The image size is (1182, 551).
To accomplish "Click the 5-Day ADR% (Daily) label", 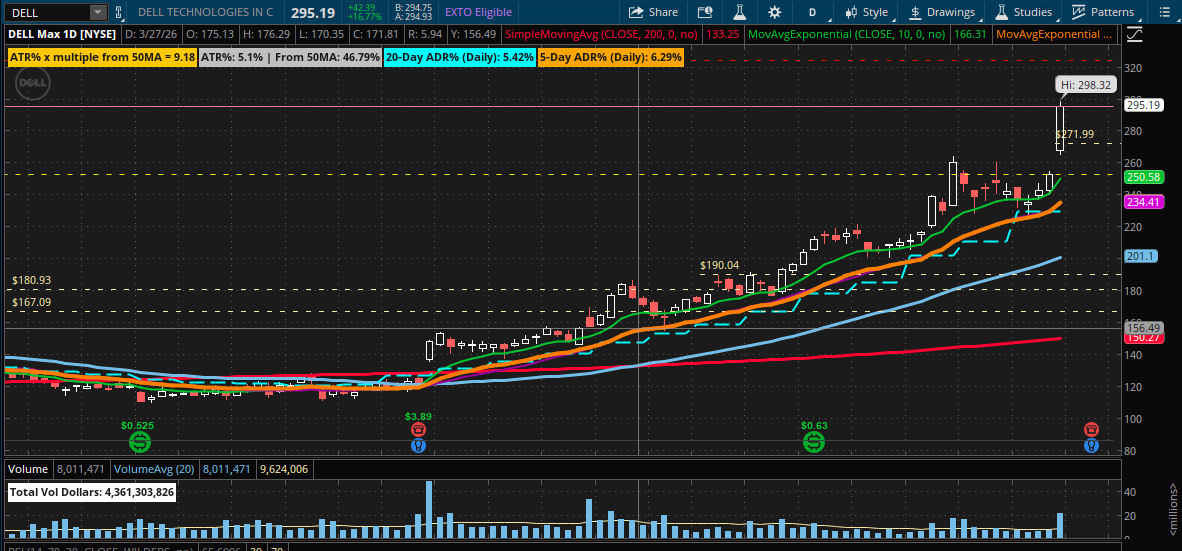I will [x=611, y=57].
